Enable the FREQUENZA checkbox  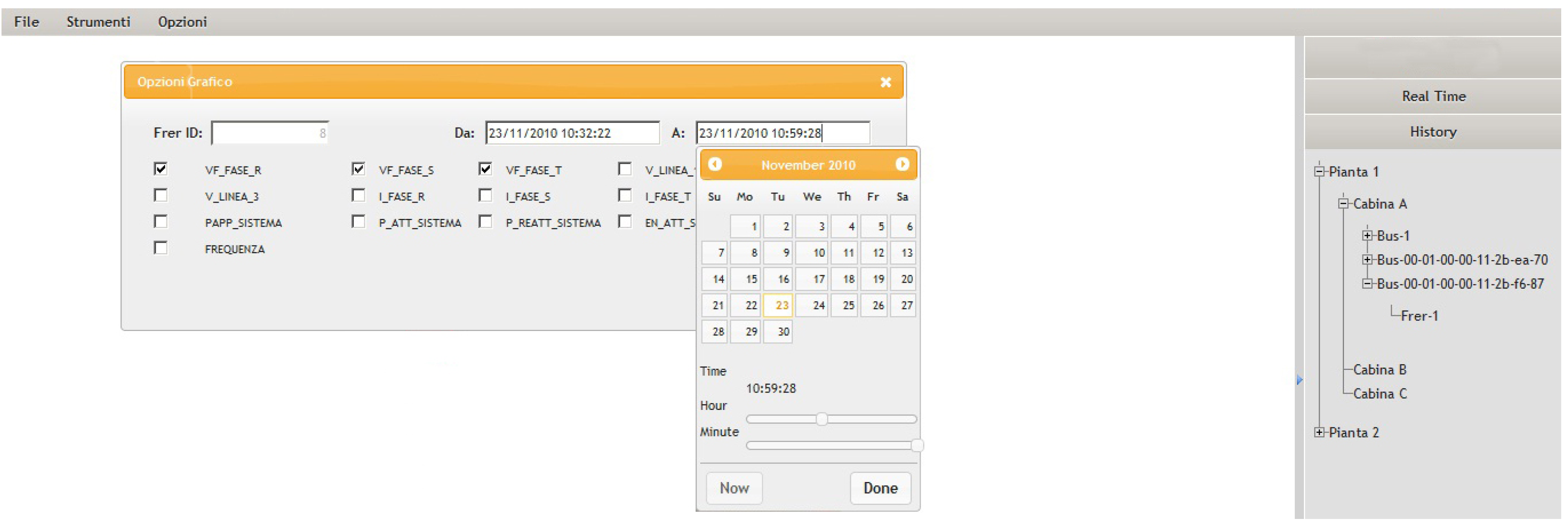click(x=161, y=248)
